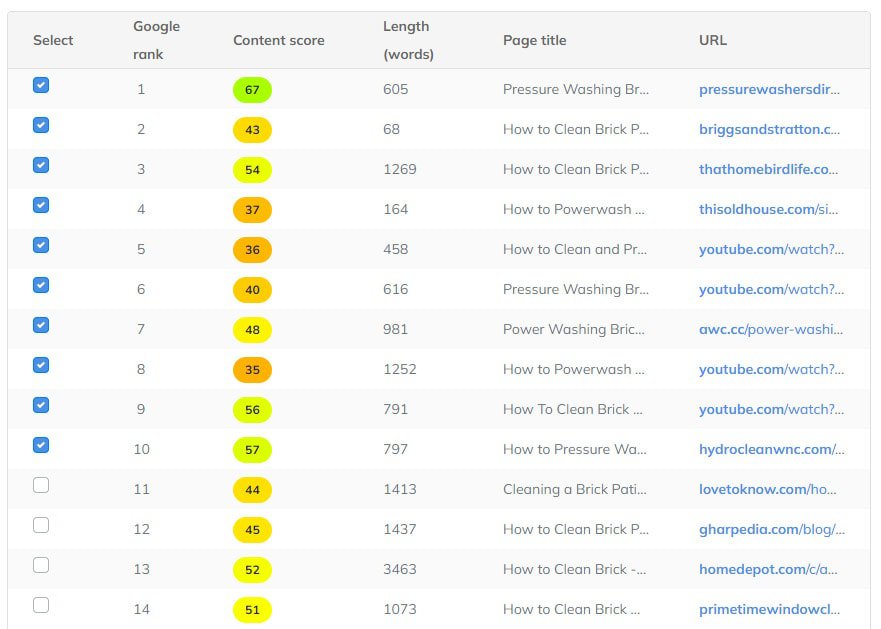The height and width of the screenshot is (629, 881).
Task: Uncheck the rank 10 hydrocleanwnc checkbox
Action: (41, 445)
